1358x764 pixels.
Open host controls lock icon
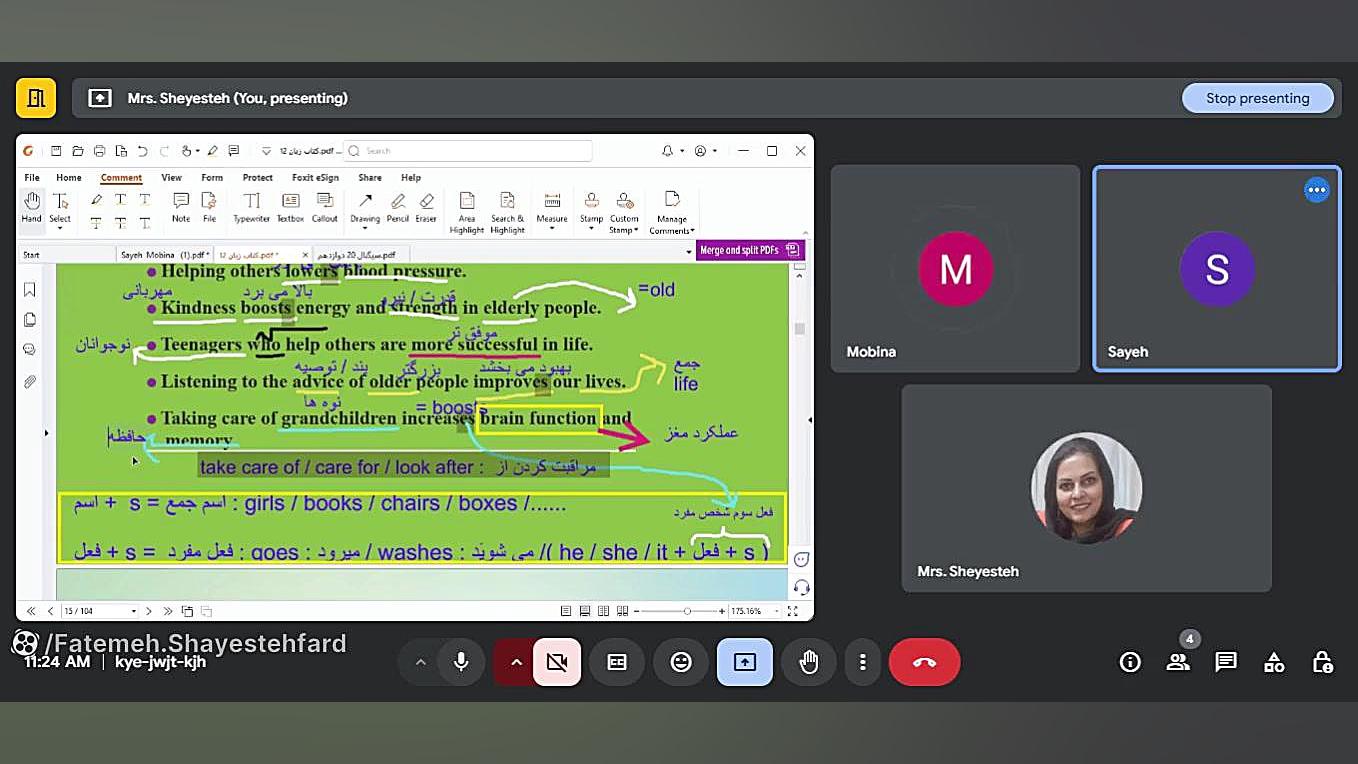(x=1322, y=662)
